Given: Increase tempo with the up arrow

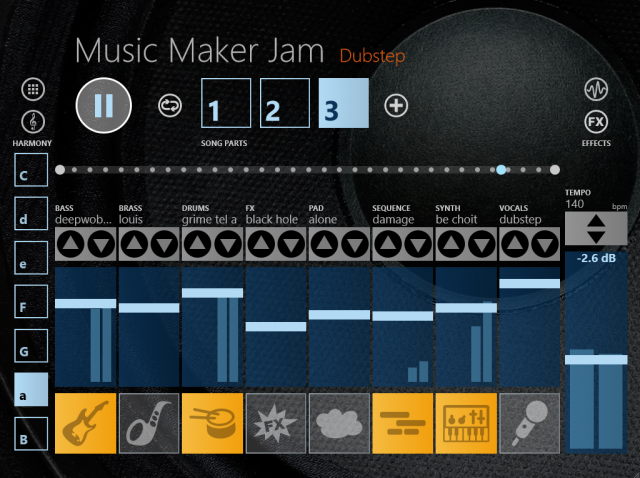Looking at the screenshot, I should [596, 221].
